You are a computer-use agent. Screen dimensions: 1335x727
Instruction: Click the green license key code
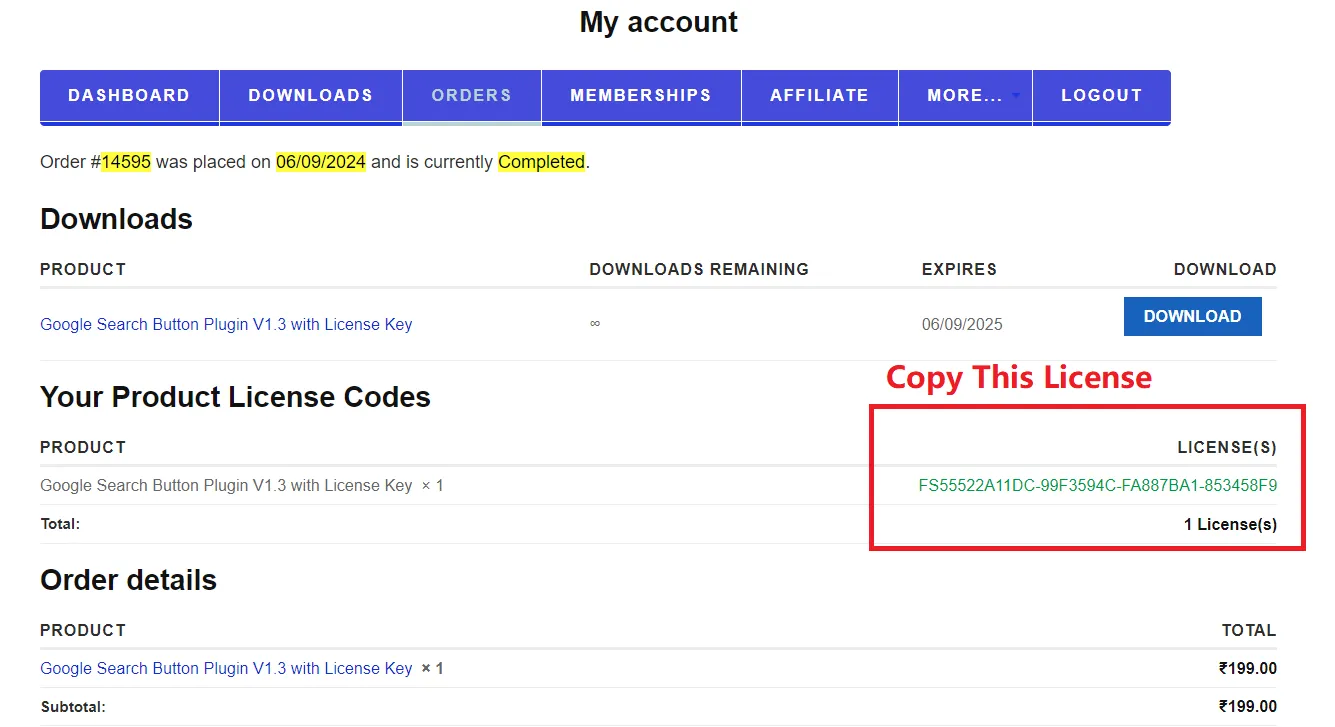coord(1097,486)
